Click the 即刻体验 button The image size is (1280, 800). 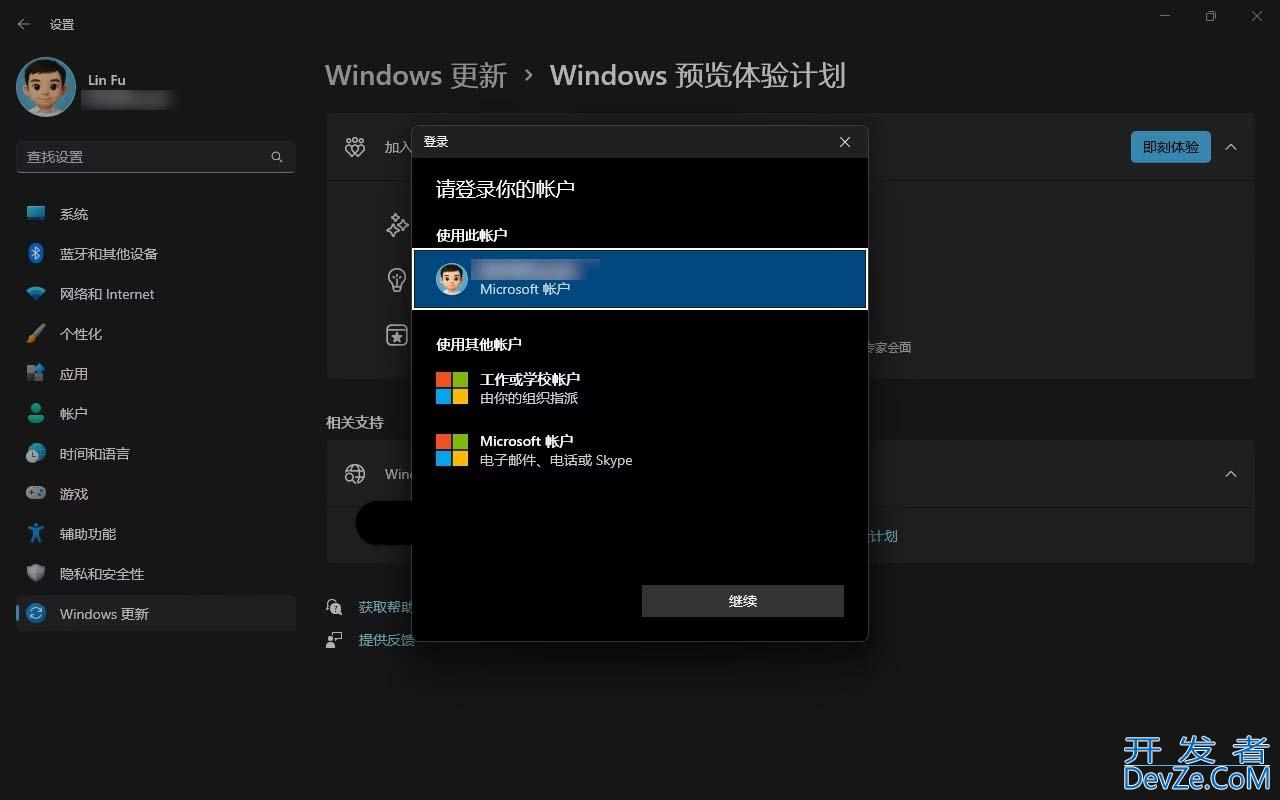(1171, 147)
